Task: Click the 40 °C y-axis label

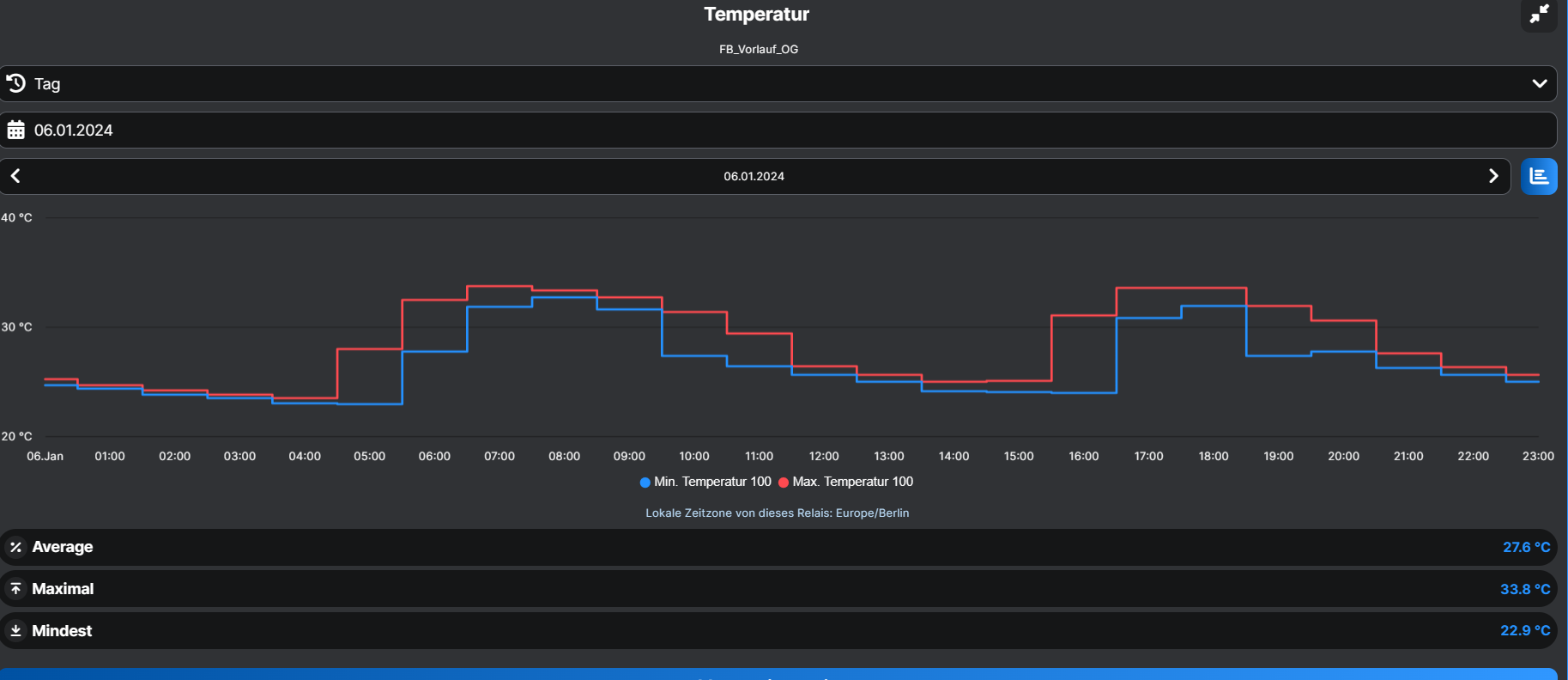Action: coord(16,218)
